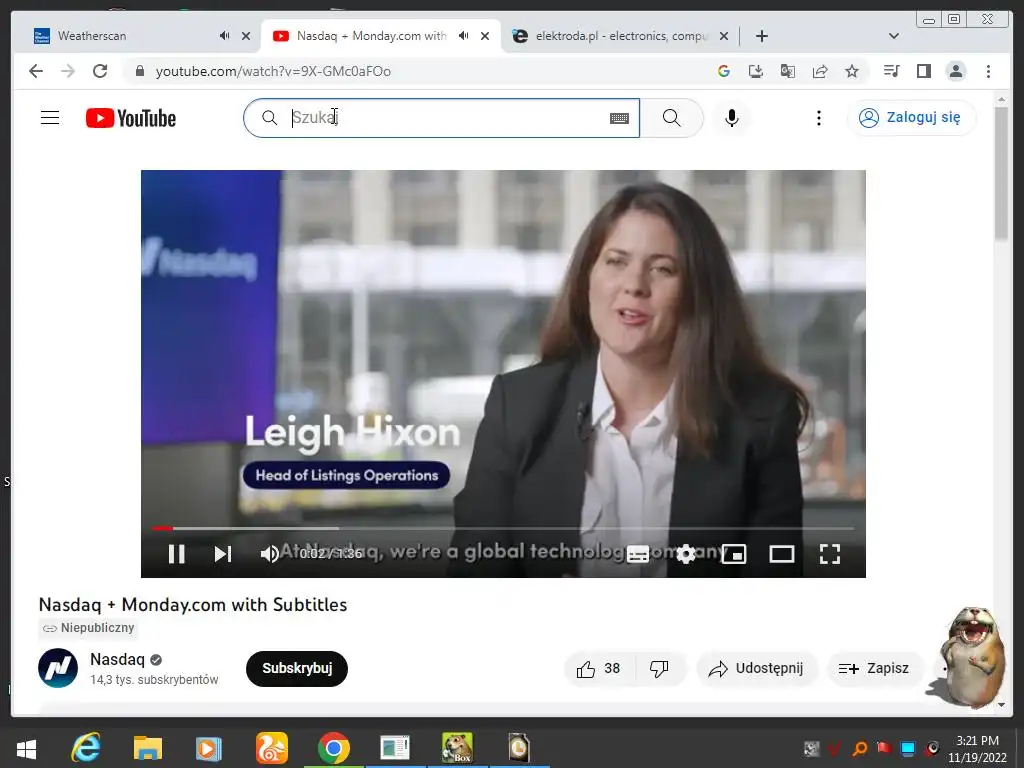Viewport: 1024px width, 768px height.
Task: Mute the Weatherscan tab audio
Action: (225, 36)
